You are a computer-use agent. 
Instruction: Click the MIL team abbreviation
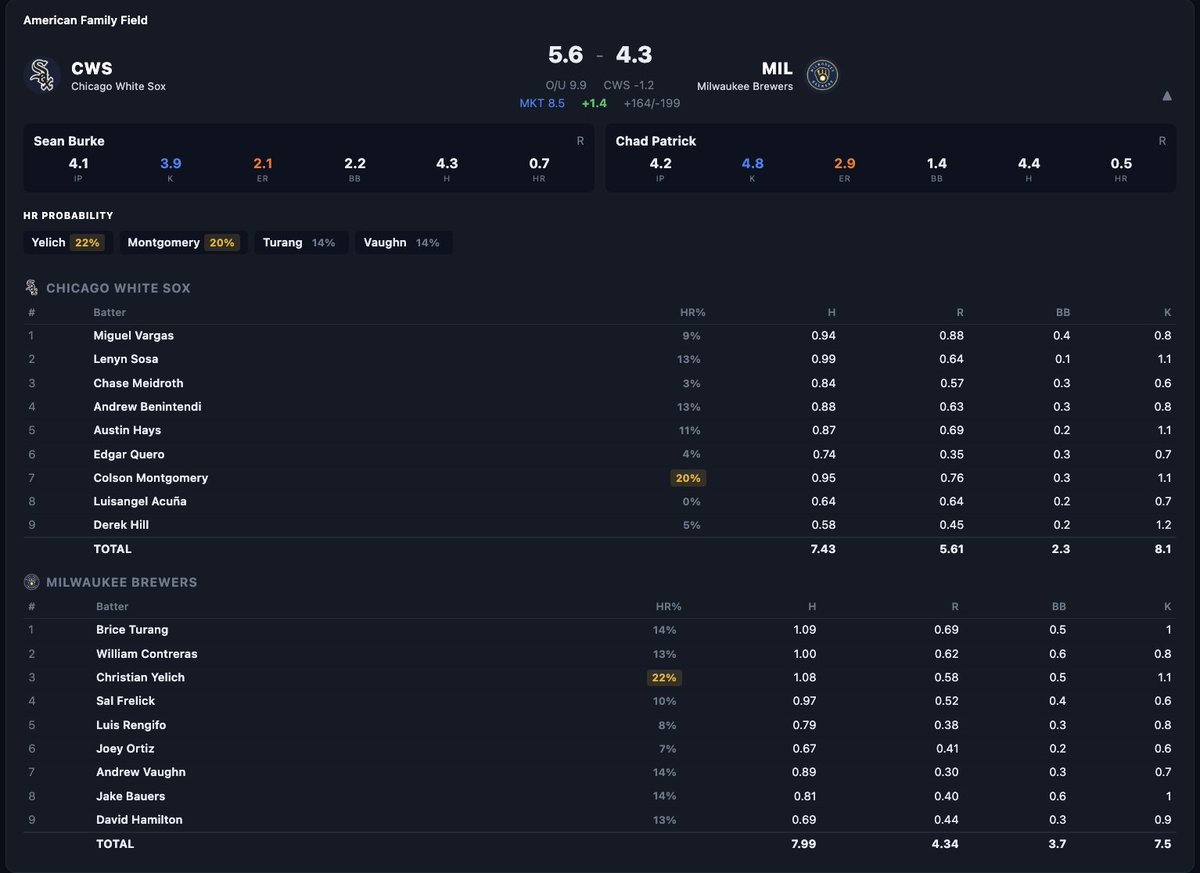click(x=777, y=69)
